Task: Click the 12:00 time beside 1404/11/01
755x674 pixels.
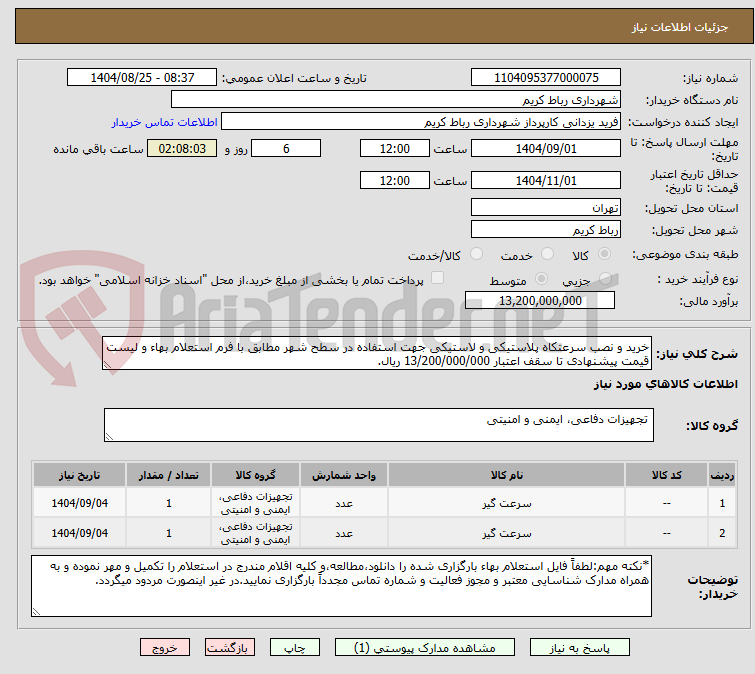Action: coord(394,181)
